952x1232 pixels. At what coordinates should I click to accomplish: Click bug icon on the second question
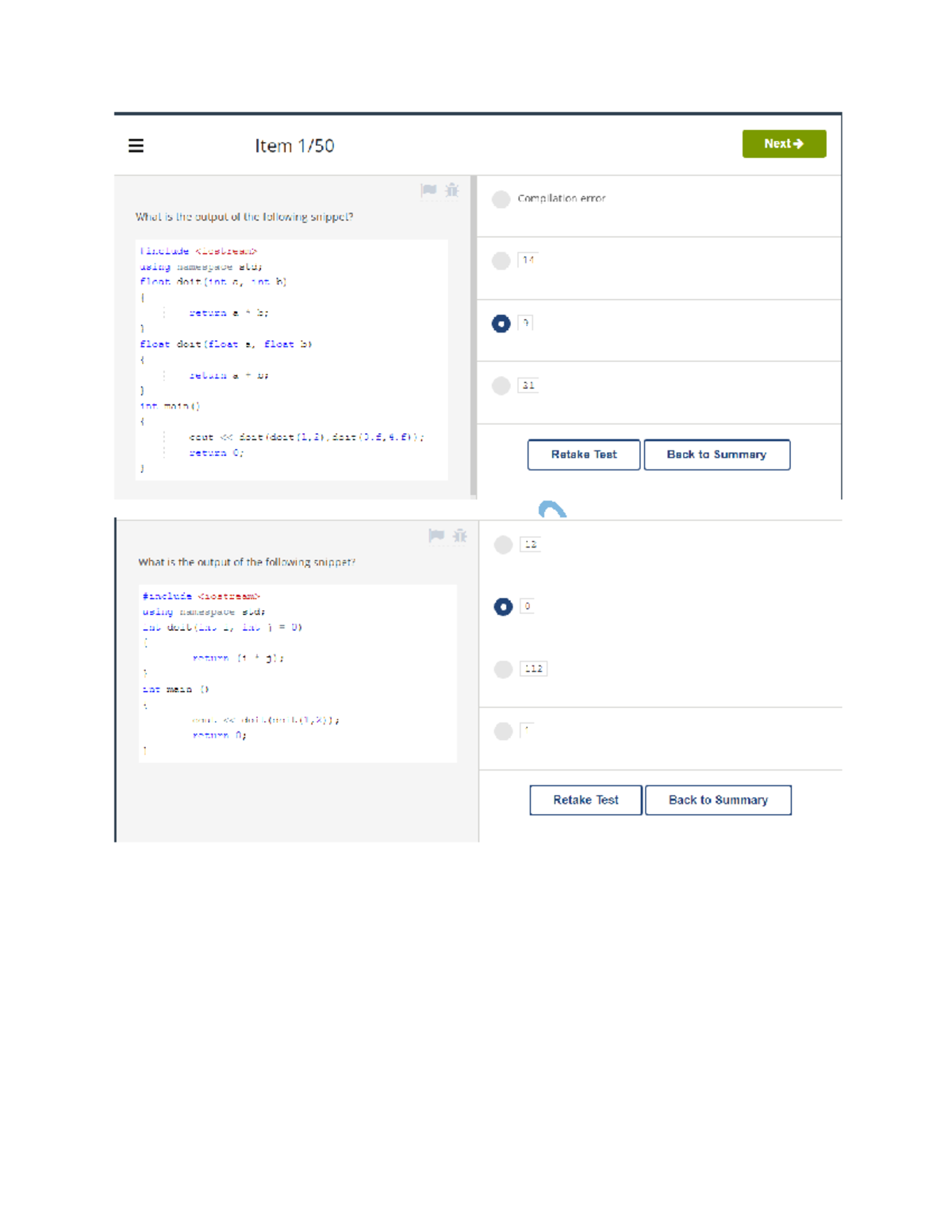460,536
